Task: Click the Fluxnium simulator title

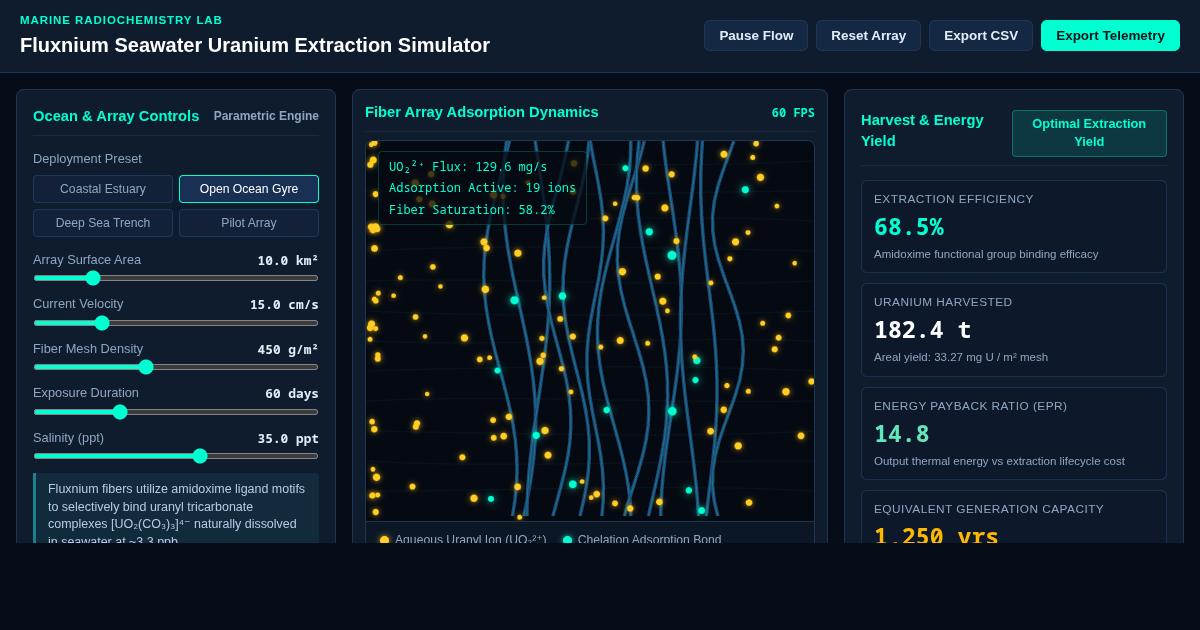Action: (255, 45)
